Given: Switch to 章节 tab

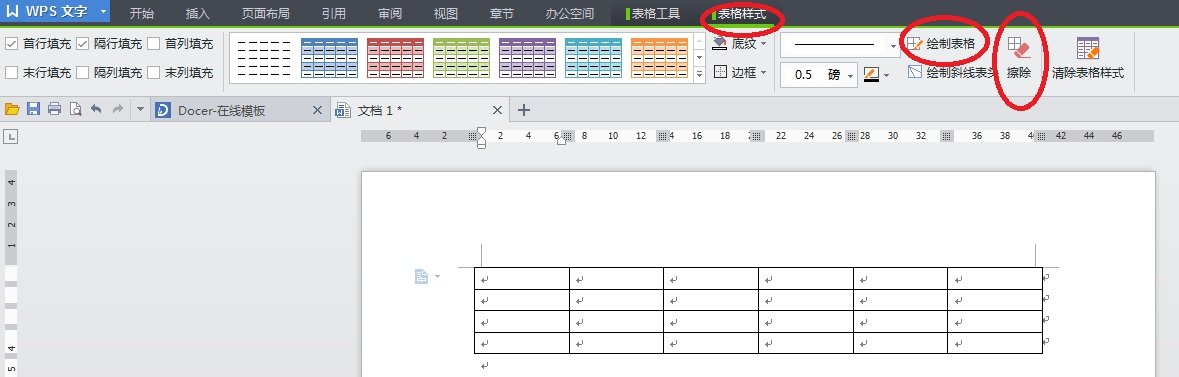Looking at the screenshot, I should click(x=502, y=13).
